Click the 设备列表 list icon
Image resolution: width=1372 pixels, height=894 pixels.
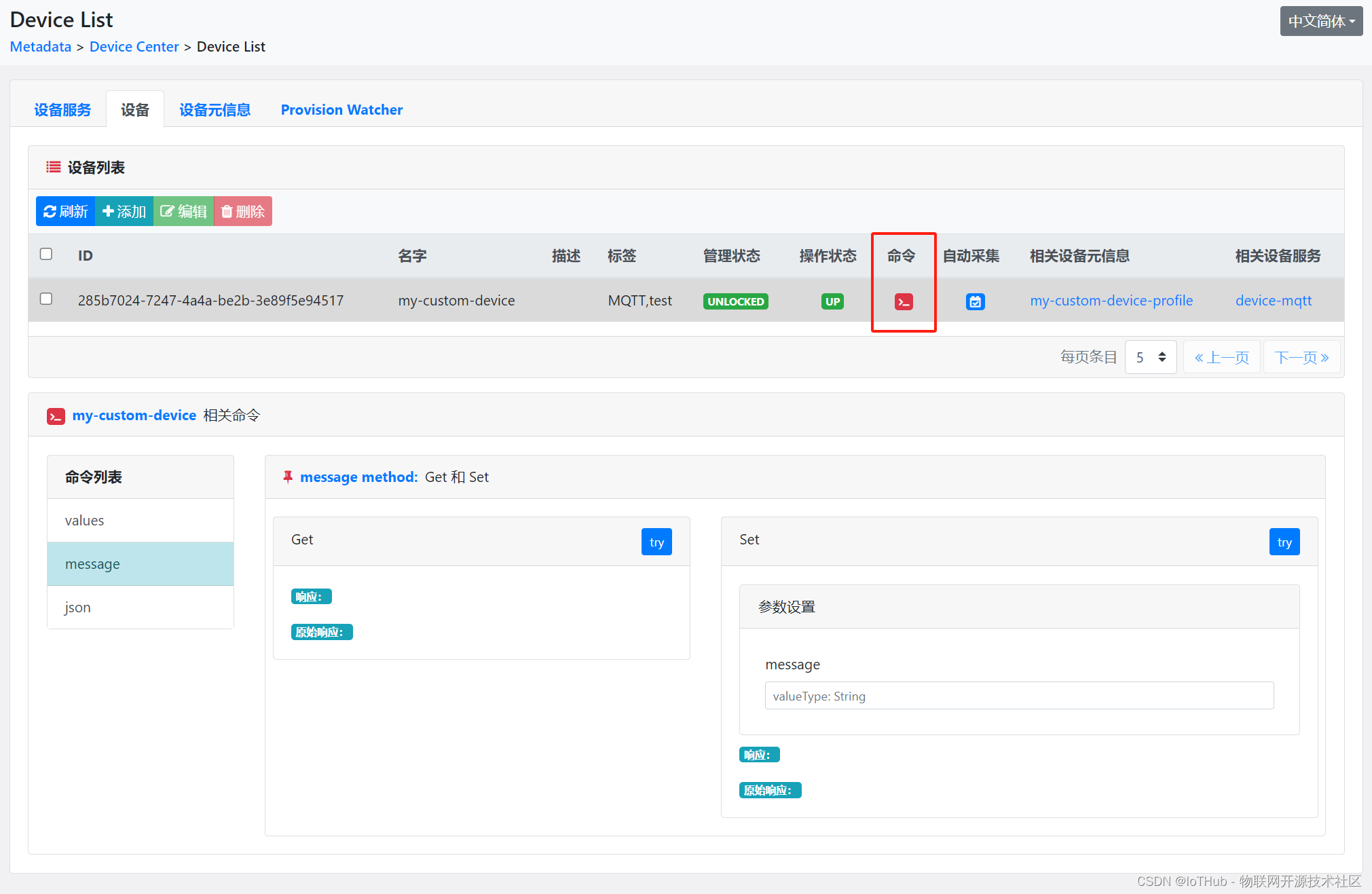pyautogui.click(x=53, y=167)
